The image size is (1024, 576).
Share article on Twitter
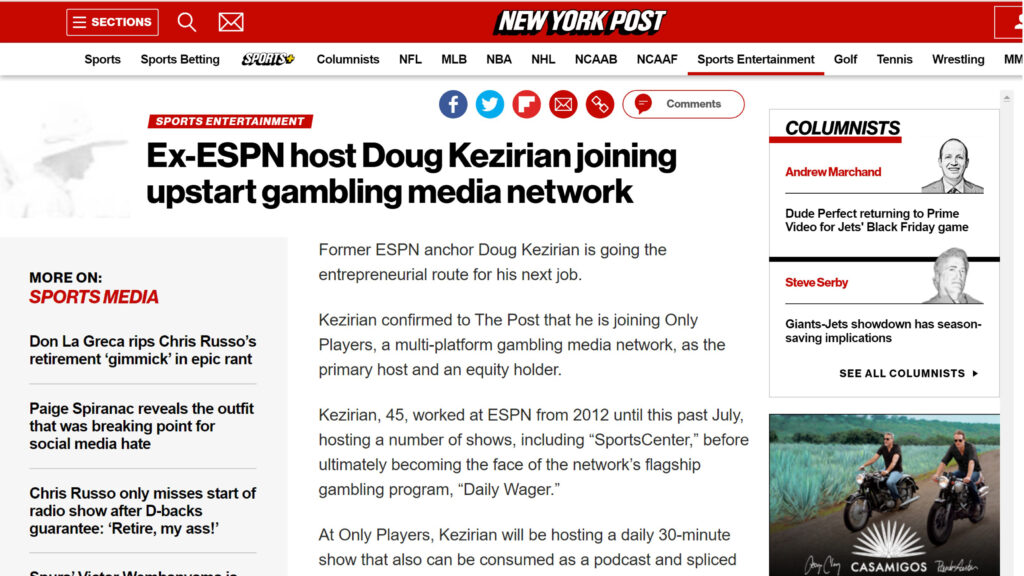[x=490, y=104]
